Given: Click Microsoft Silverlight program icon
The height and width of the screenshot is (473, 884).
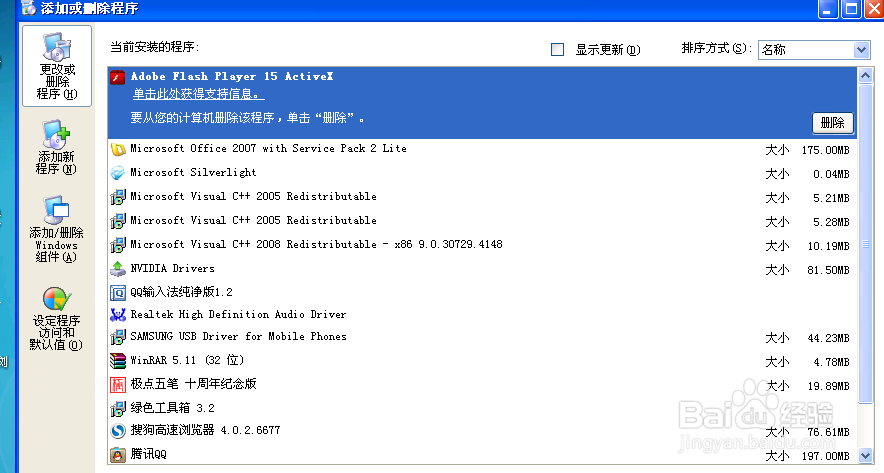Looking at the screenshot, I should tap(118, 173).
